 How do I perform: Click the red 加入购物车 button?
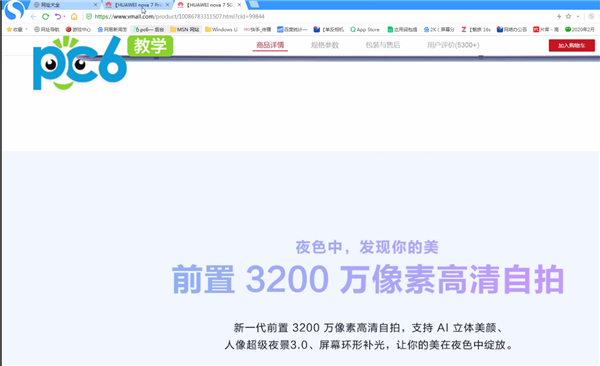572,46
